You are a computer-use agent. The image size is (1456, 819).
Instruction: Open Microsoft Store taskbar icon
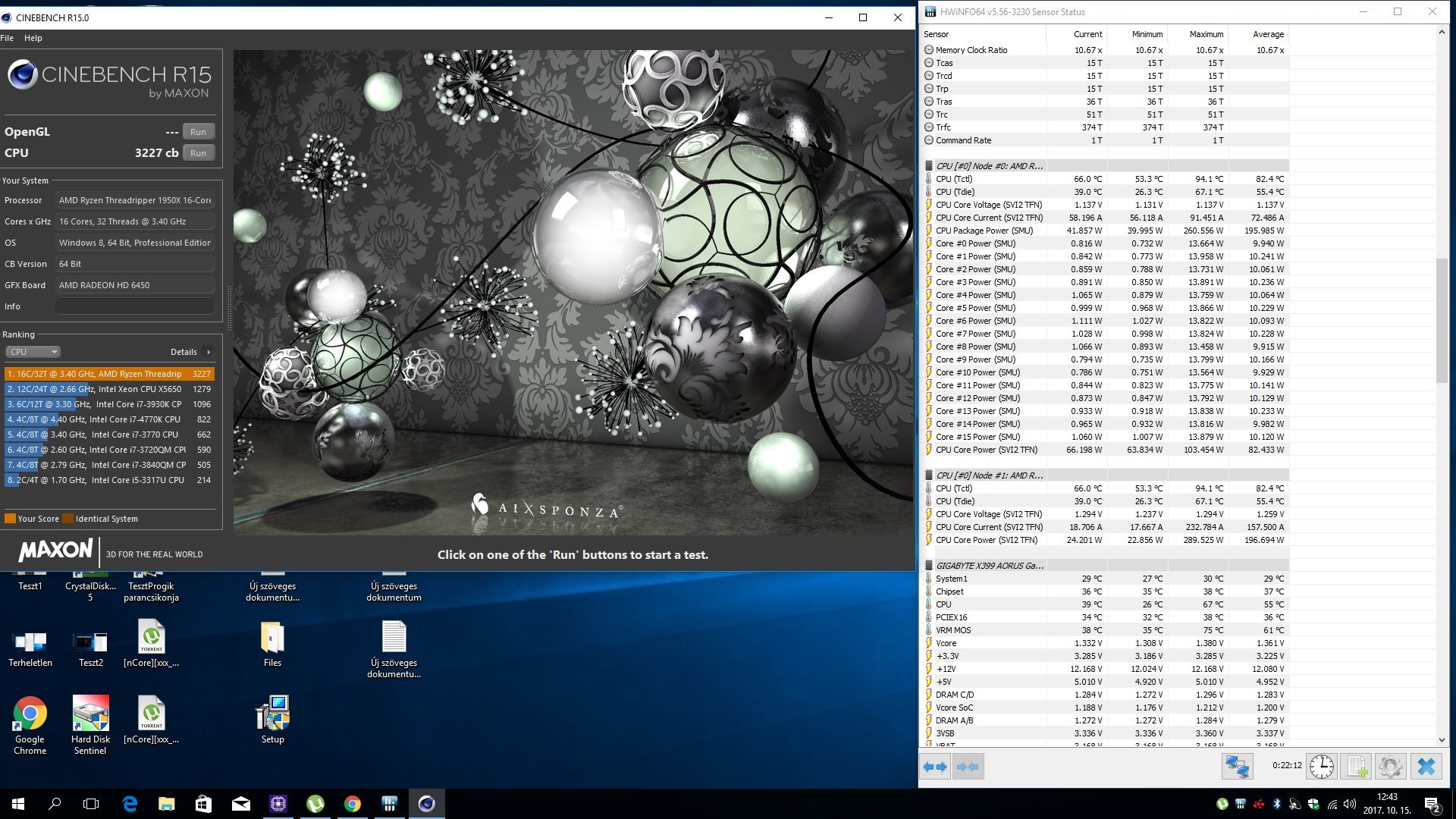click(x=204, y=804)
